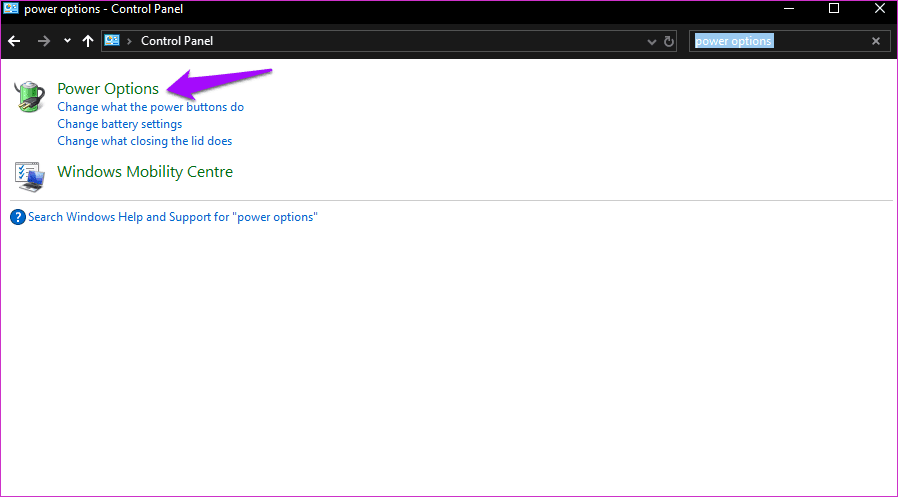Go back with the left arrow
This screenshot has height=497, width=898.
click(x=14, y=41)
